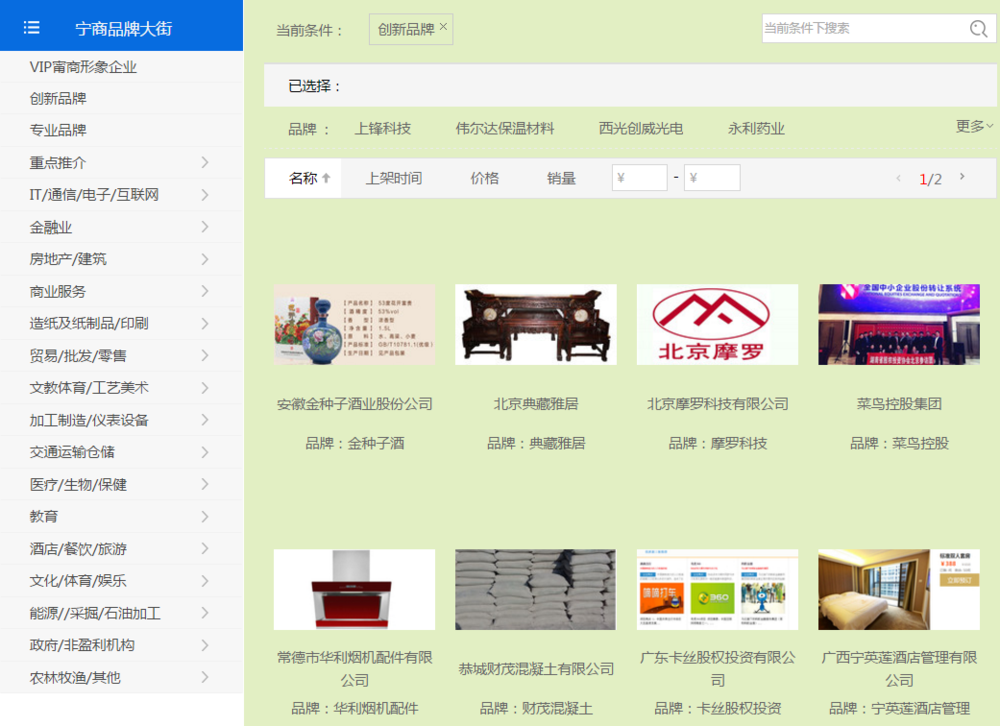Viewport: 1000px width, 726px height.
Task: Click the minimum price field
Action: click(x=640, y=177)
